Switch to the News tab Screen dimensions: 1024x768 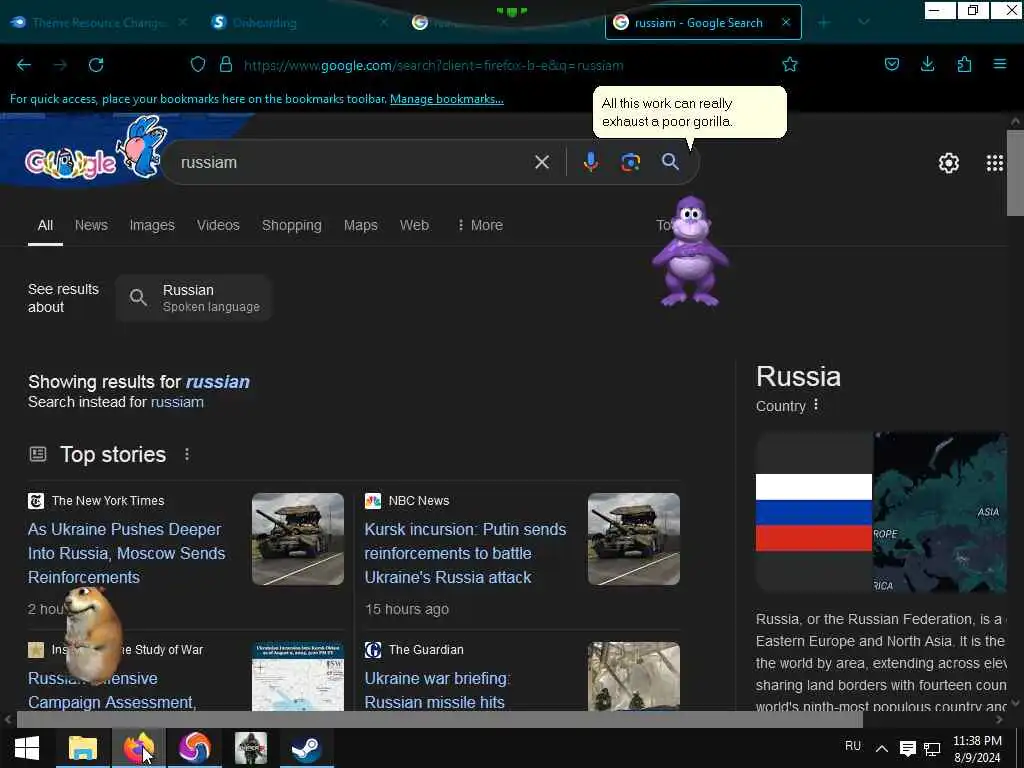(x=91, y=225)
